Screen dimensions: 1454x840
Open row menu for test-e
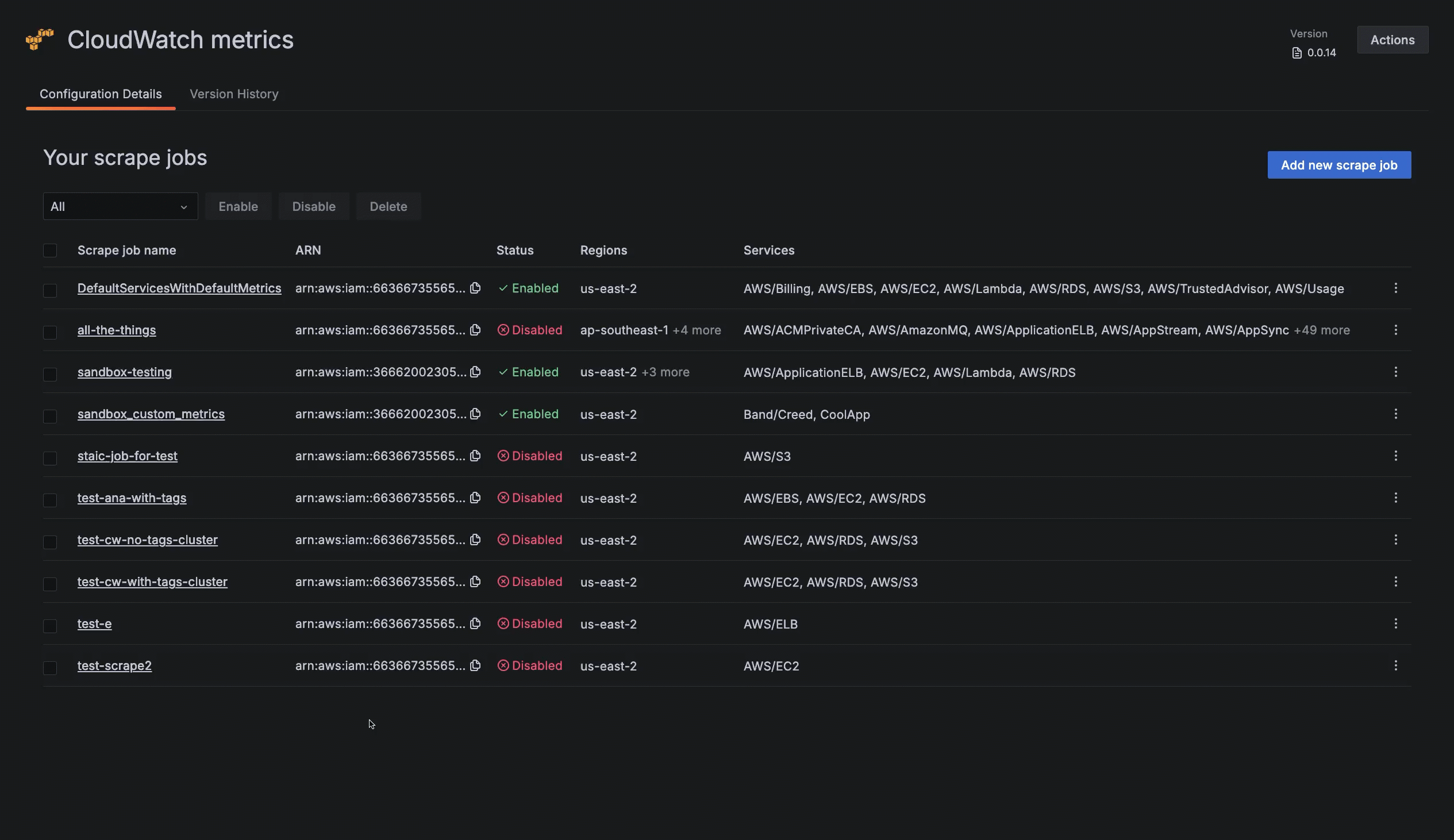[1396, 623]
